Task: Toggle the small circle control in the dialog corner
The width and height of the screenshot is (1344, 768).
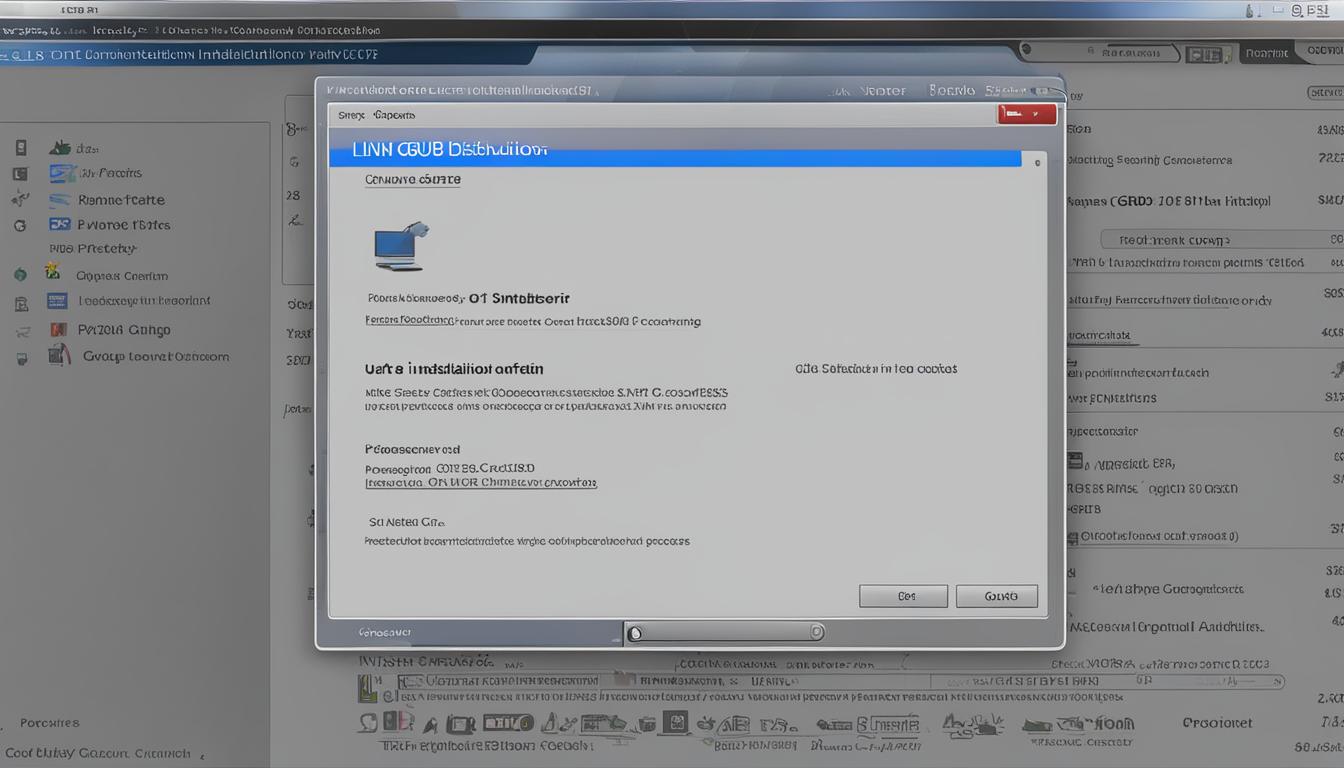Action: [1037, 162]
